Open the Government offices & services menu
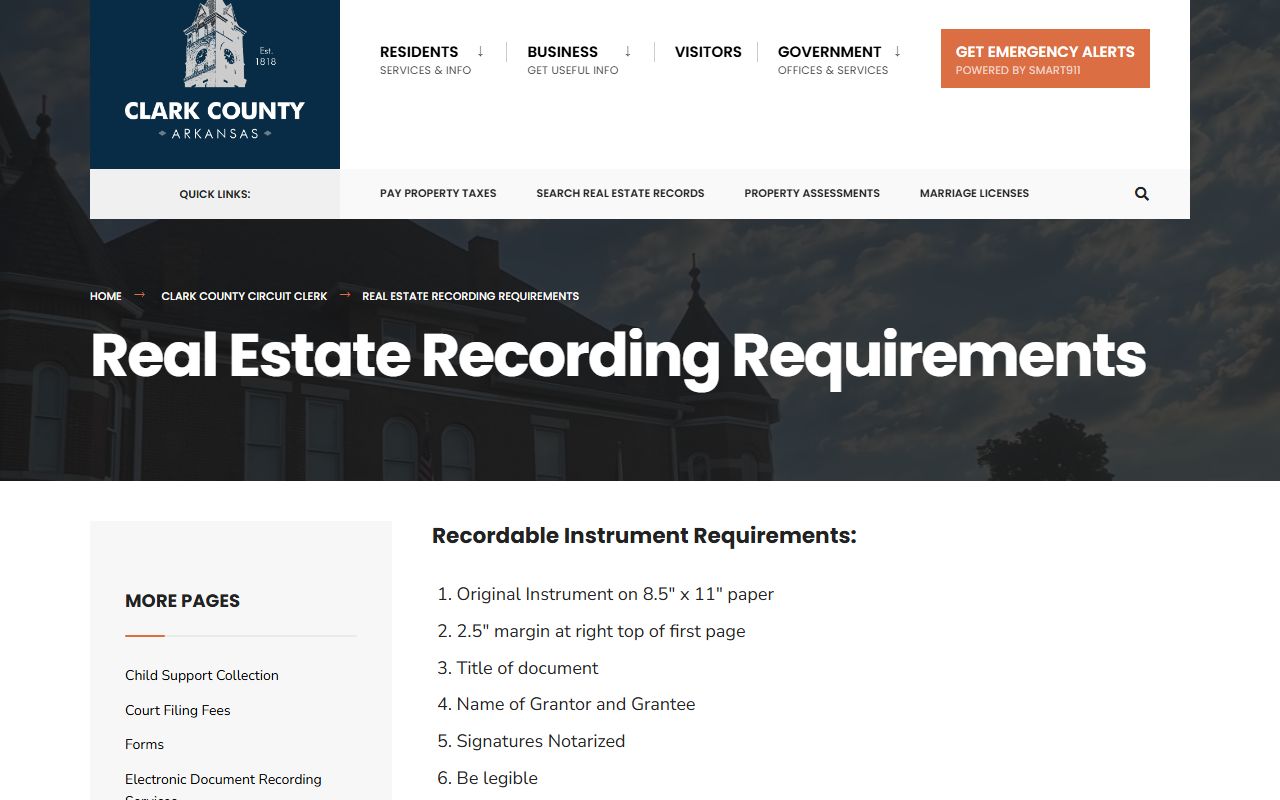 pyautogui.click(x=833, y=59)
